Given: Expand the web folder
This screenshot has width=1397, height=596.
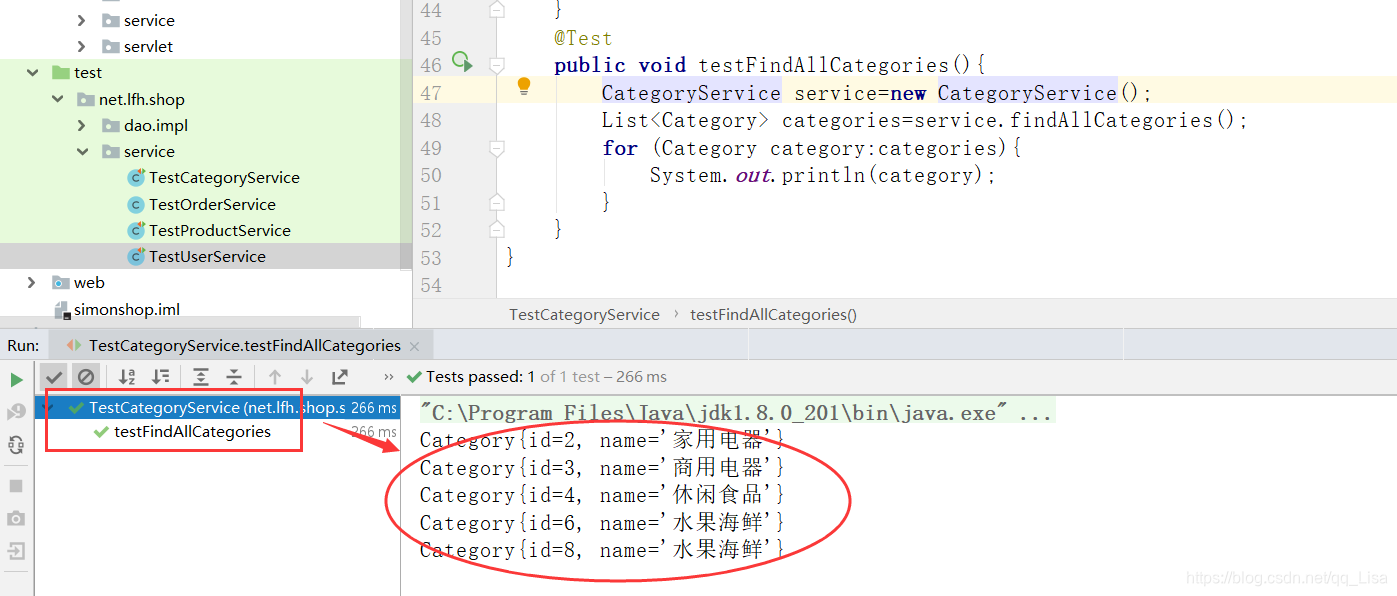Looking at the screenshot, I should click(x=33, y=283).
